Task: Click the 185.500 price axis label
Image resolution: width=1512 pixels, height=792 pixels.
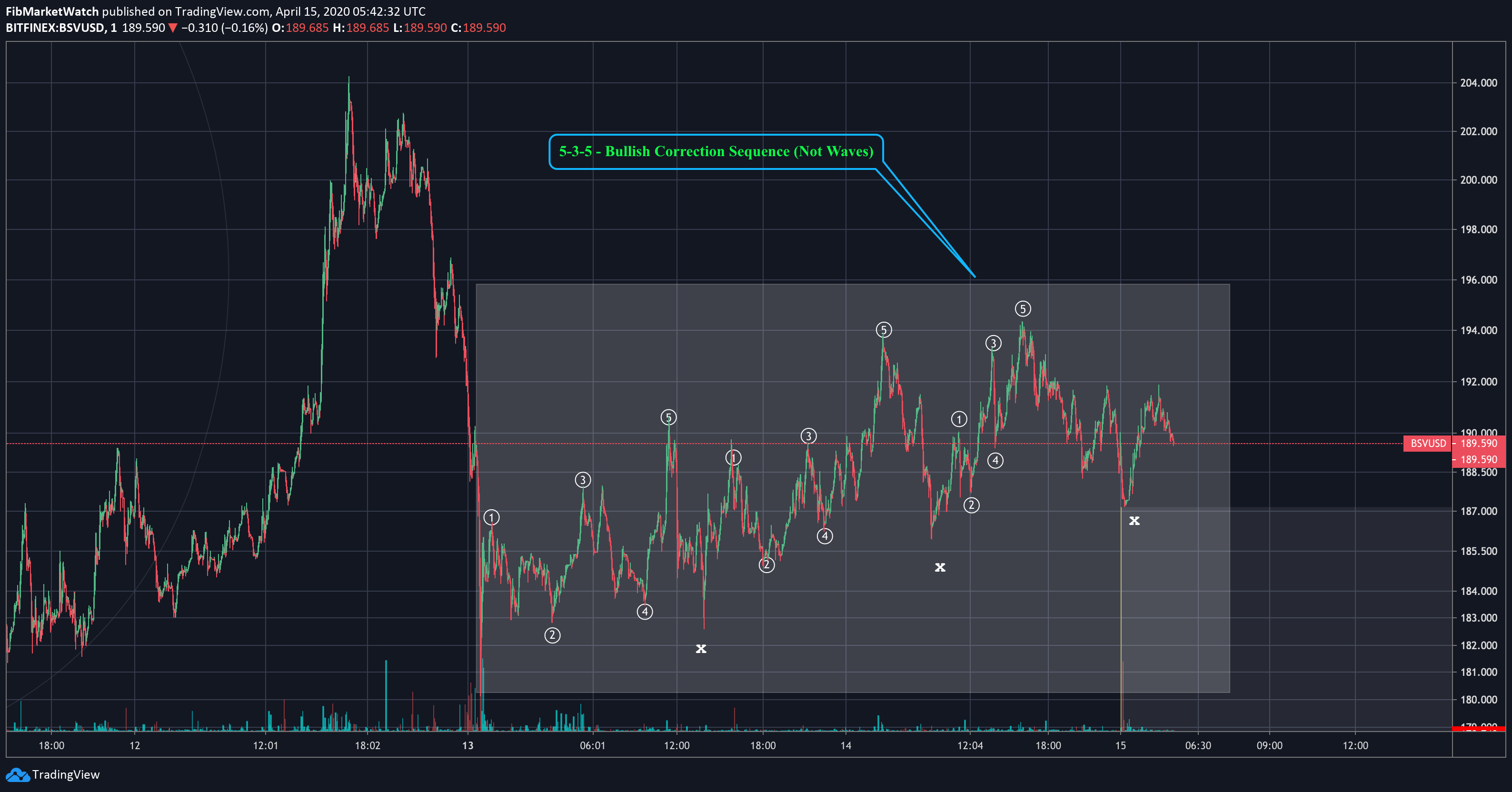Action: [1479, 552]
